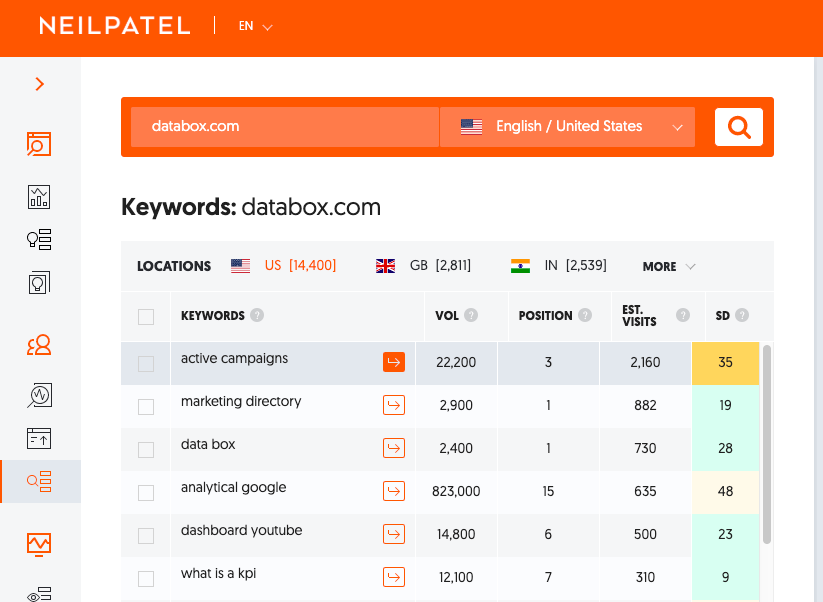This screenshot has height=602, width=823.
Task: Open the orange users icon in sidebar
Action: click(x=39, y=345)
